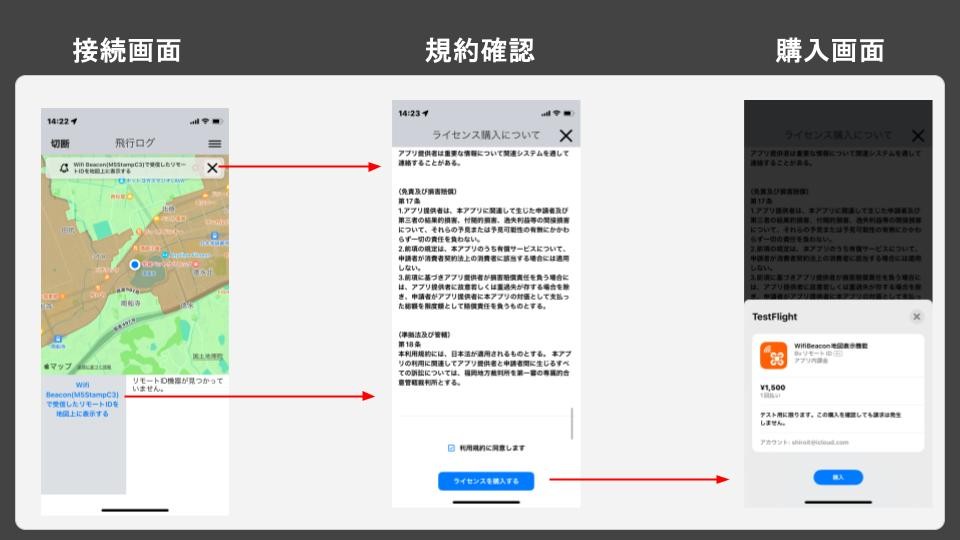Click the dimmed close X behind purchase sheet
The image size is (960, 540).
coord(917,136)
